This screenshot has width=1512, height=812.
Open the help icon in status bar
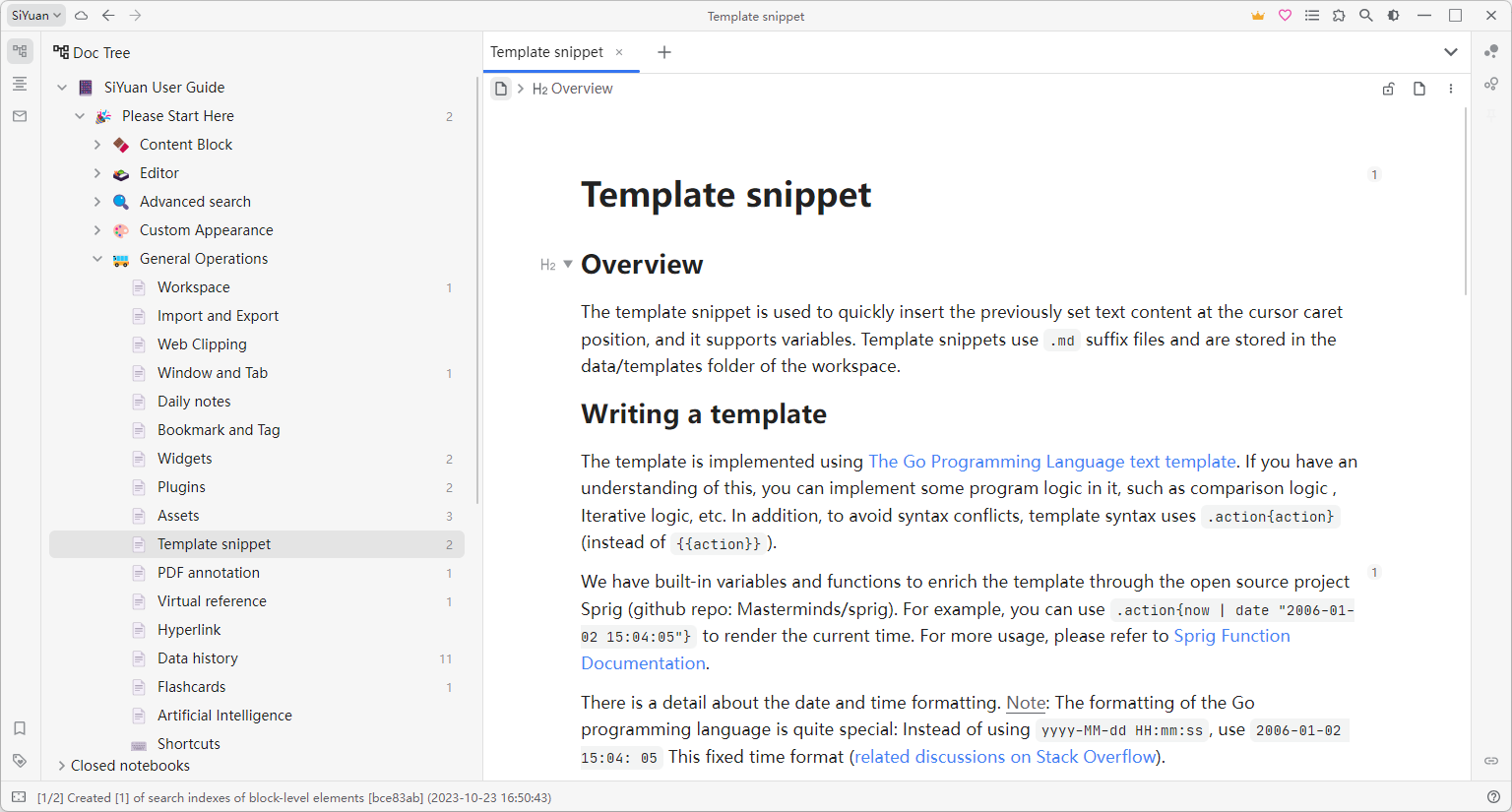coord(1493,797)
